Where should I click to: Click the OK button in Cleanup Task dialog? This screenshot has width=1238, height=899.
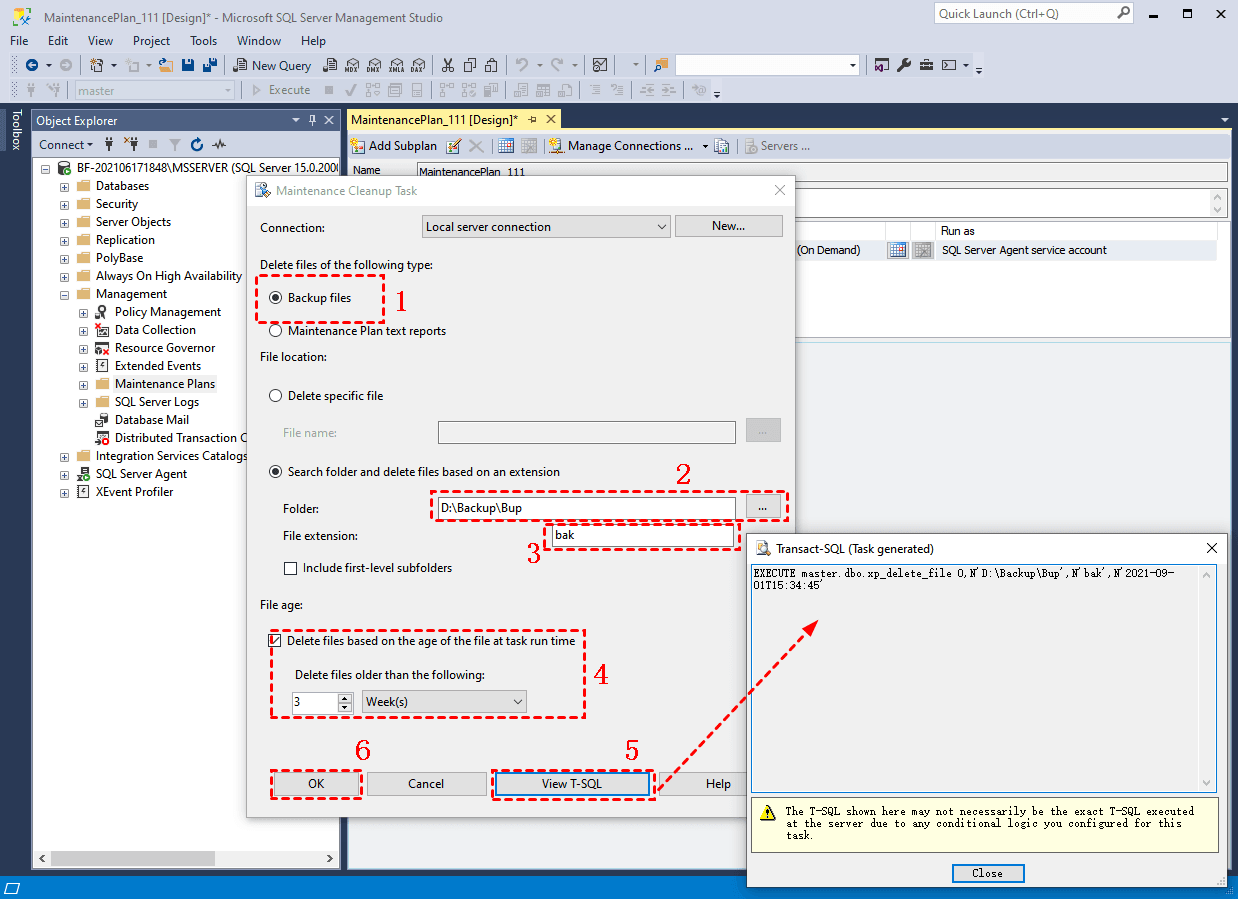316,784
